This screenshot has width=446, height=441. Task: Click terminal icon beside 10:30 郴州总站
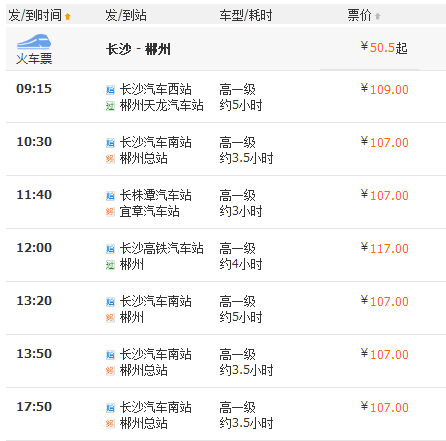coord(110,159)
